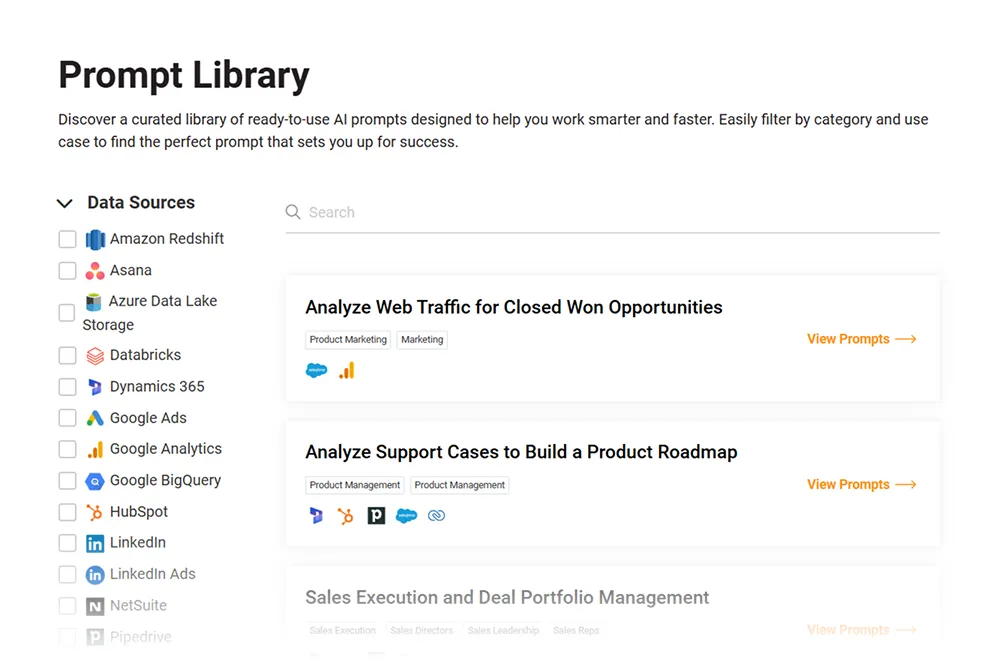Select the Pipedrive icon on the support cases card
Image resolution: width=998 pixels, height=660 pixels.
click(x=376, y=515)
